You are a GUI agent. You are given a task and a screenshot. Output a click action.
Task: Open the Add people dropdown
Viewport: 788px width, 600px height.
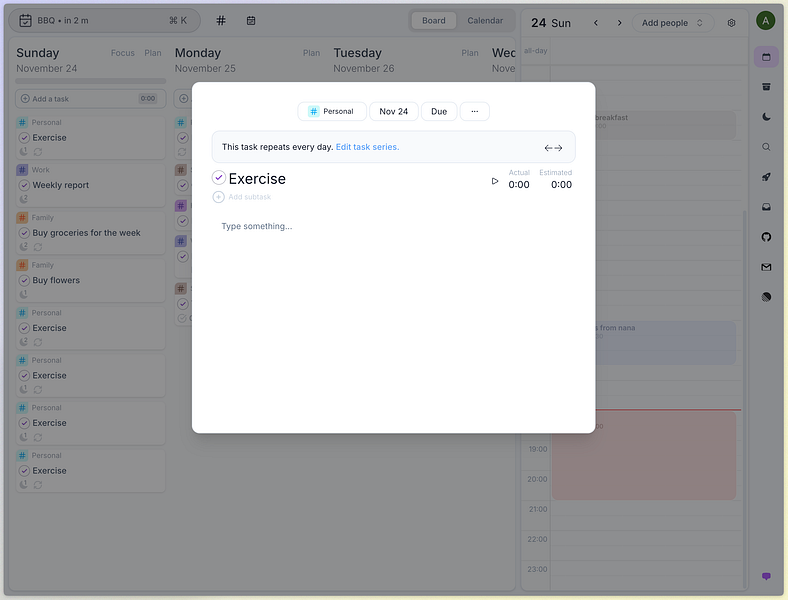point(672,23)
